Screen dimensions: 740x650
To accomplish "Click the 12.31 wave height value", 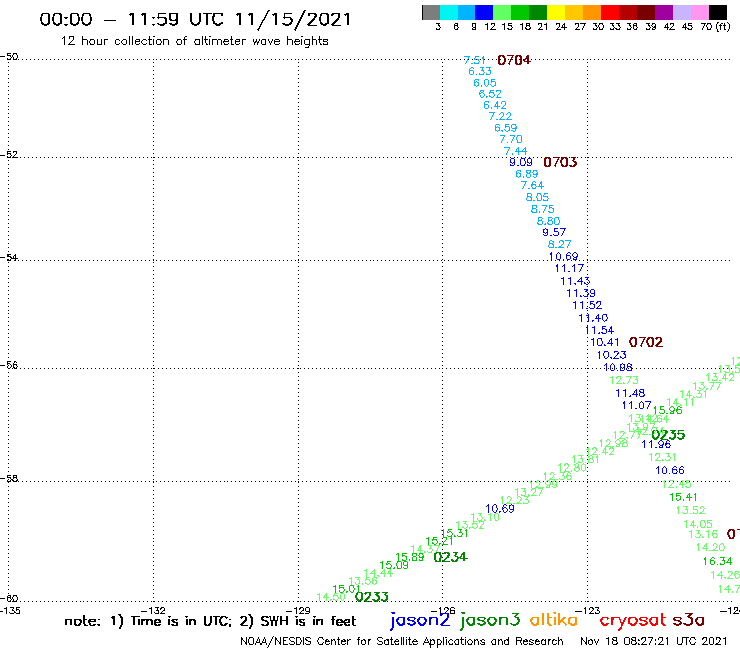I will tap(663, 457).
